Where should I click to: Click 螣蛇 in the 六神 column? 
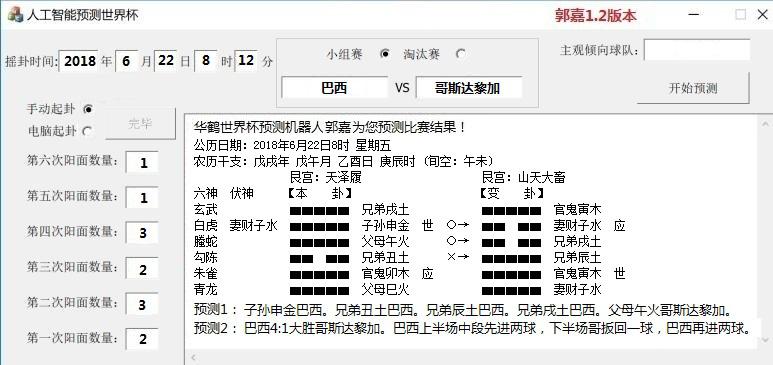(206, 242)
